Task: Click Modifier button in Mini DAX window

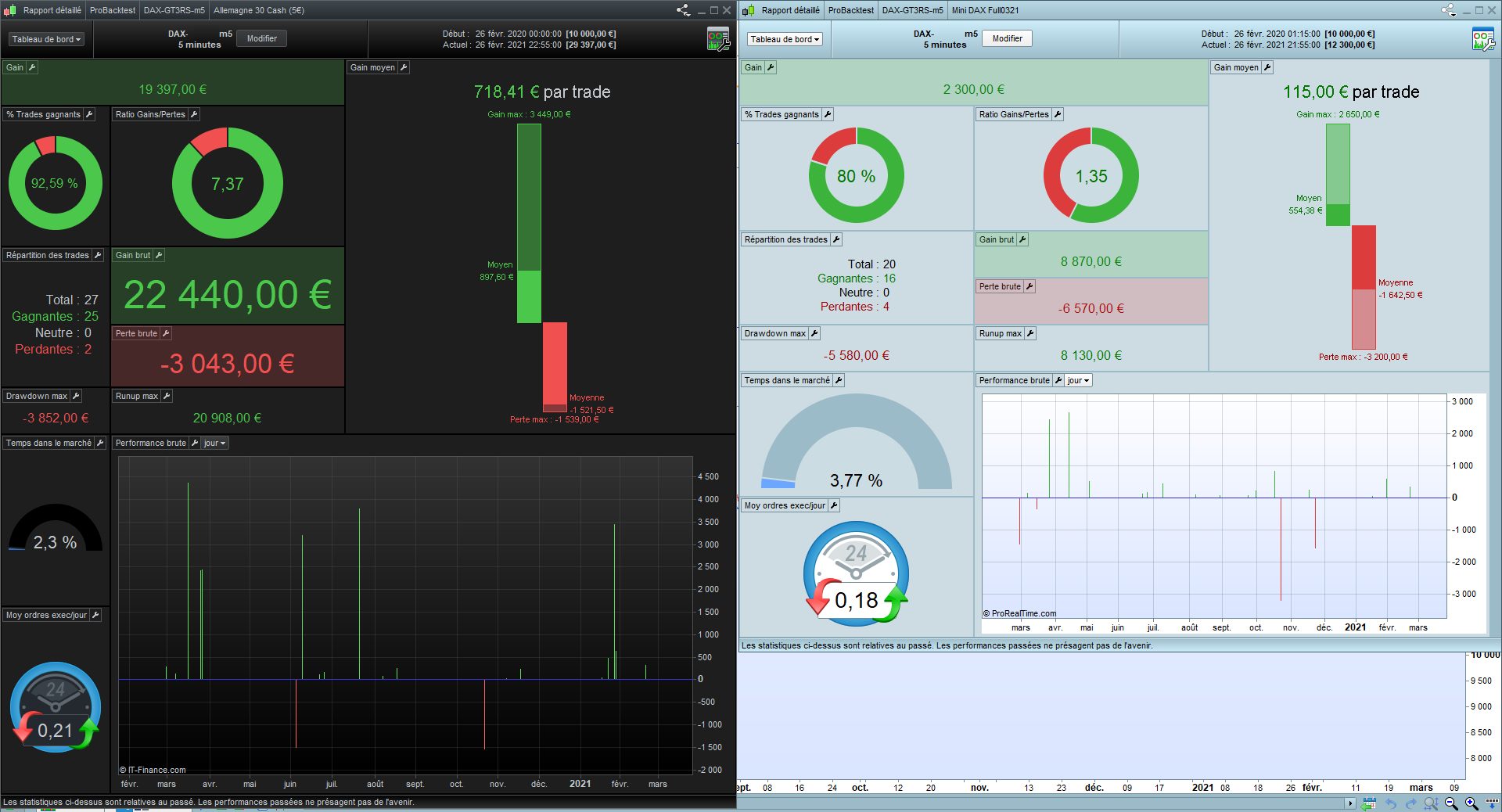Action: pyautogui.click(x=1008, y=38)
